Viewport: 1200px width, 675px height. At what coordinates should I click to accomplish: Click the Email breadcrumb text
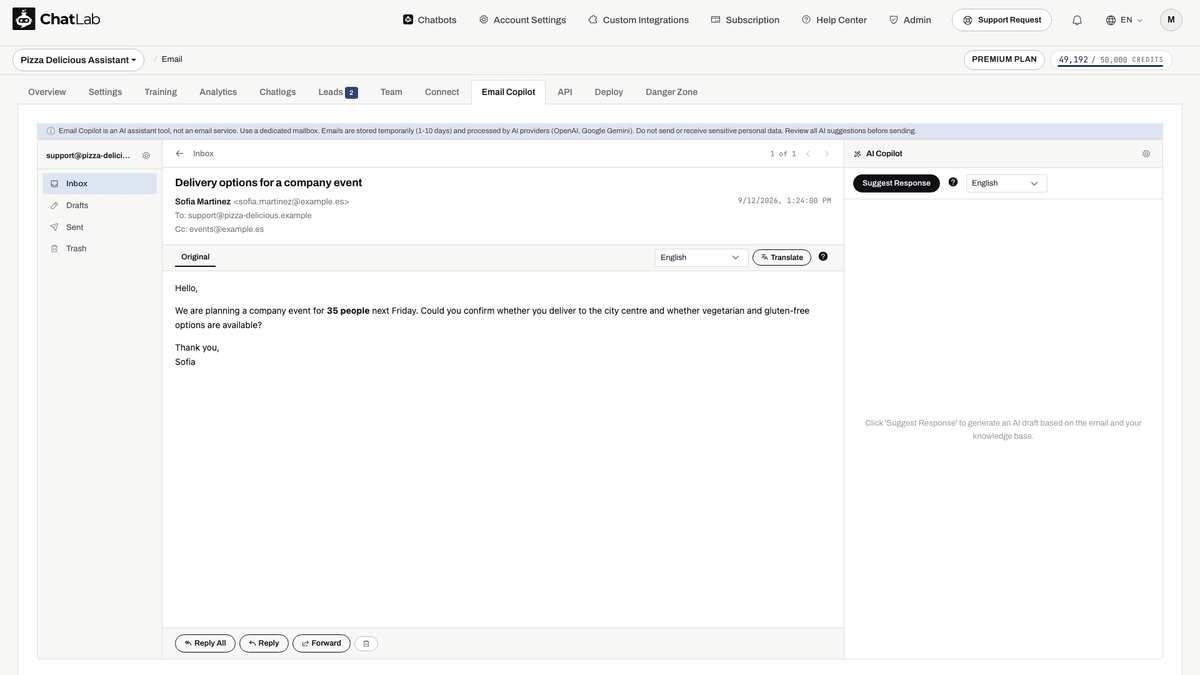172,59
